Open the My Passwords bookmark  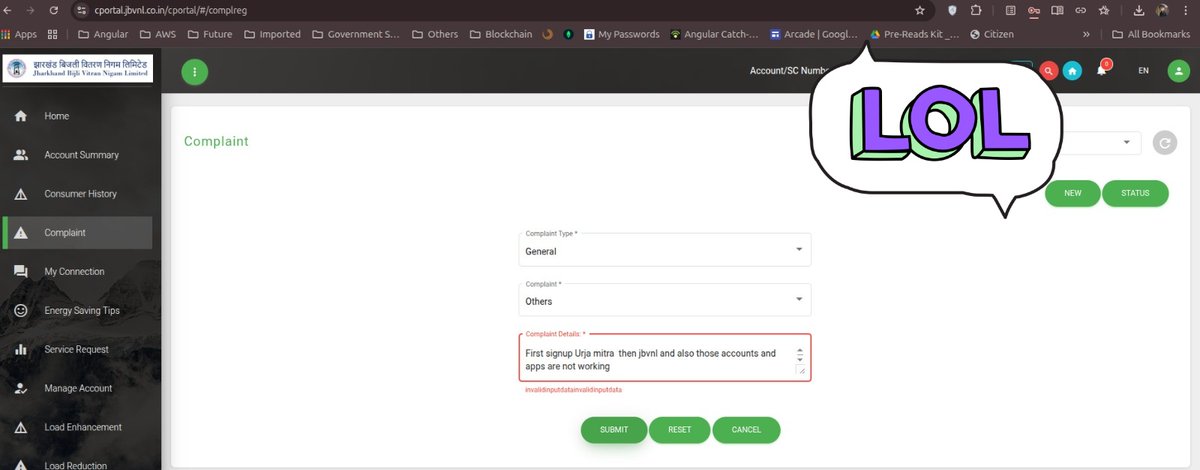click(x=622, y=34)
